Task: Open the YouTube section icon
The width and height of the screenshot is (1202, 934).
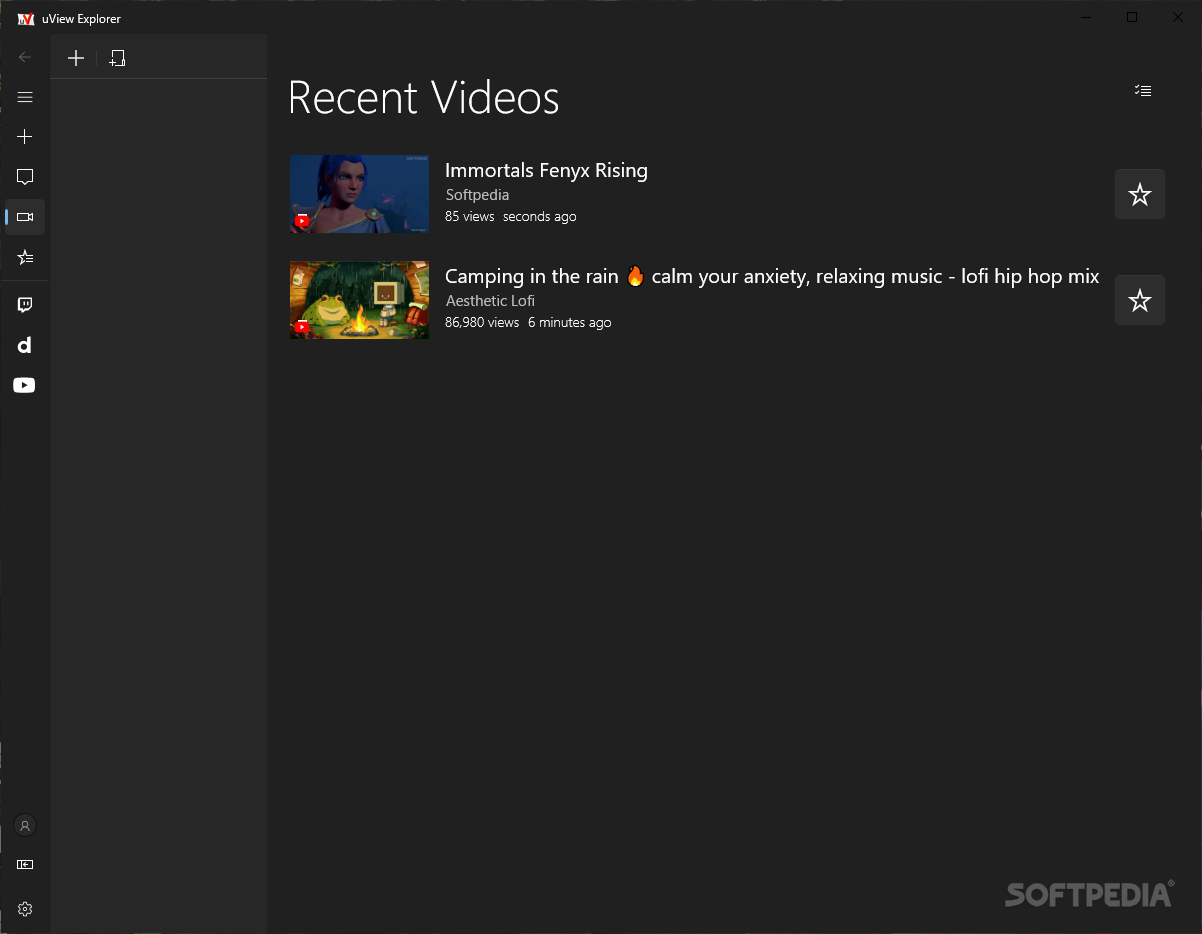Action: coord(25,385)
